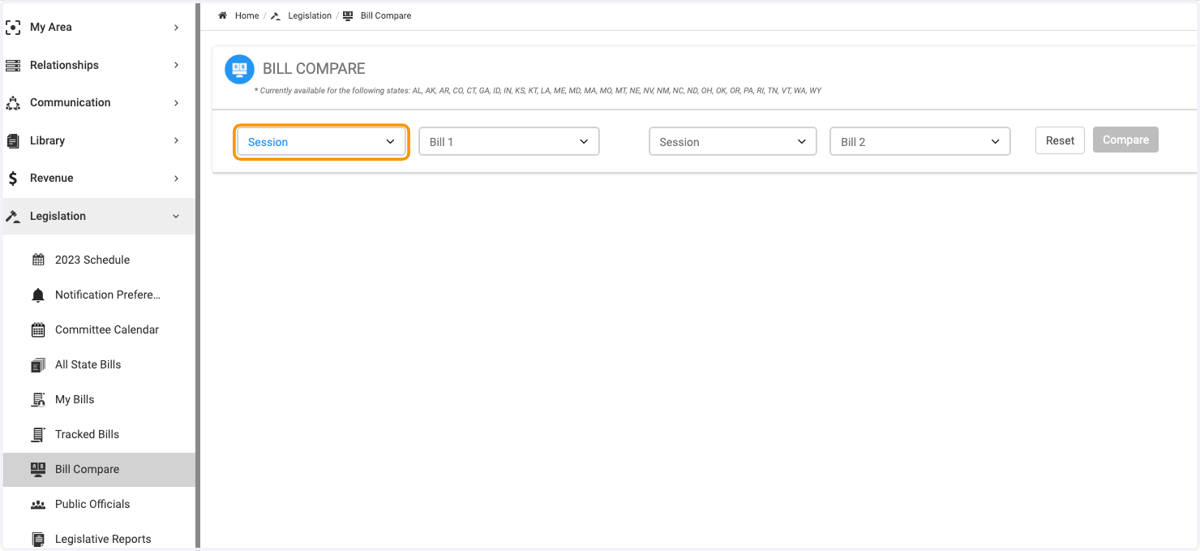Screen dimensions: 1200x551
Task: Click the My Area sidebar icon
Action: [x=13, y=27]
